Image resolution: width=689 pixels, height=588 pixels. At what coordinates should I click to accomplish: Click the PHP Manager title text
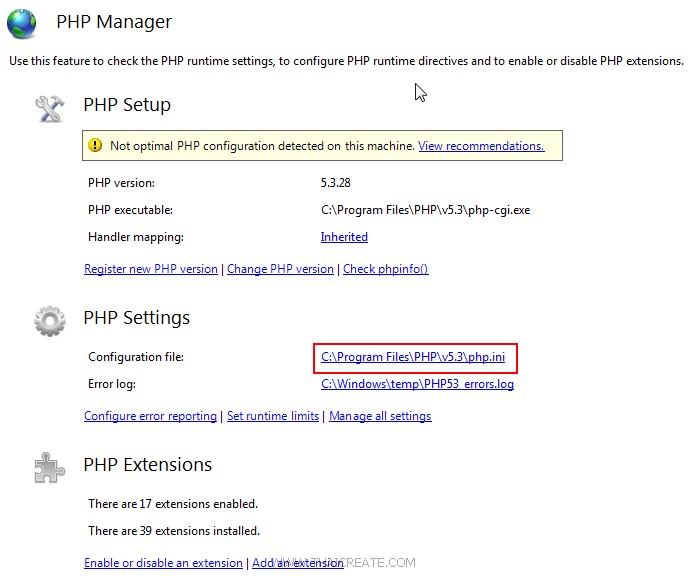coord(114,22)
